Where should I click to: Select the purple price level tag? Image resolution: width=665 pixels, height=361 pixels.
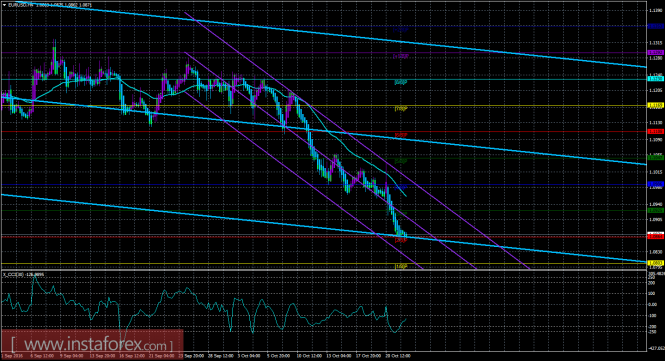click(656, 53)
